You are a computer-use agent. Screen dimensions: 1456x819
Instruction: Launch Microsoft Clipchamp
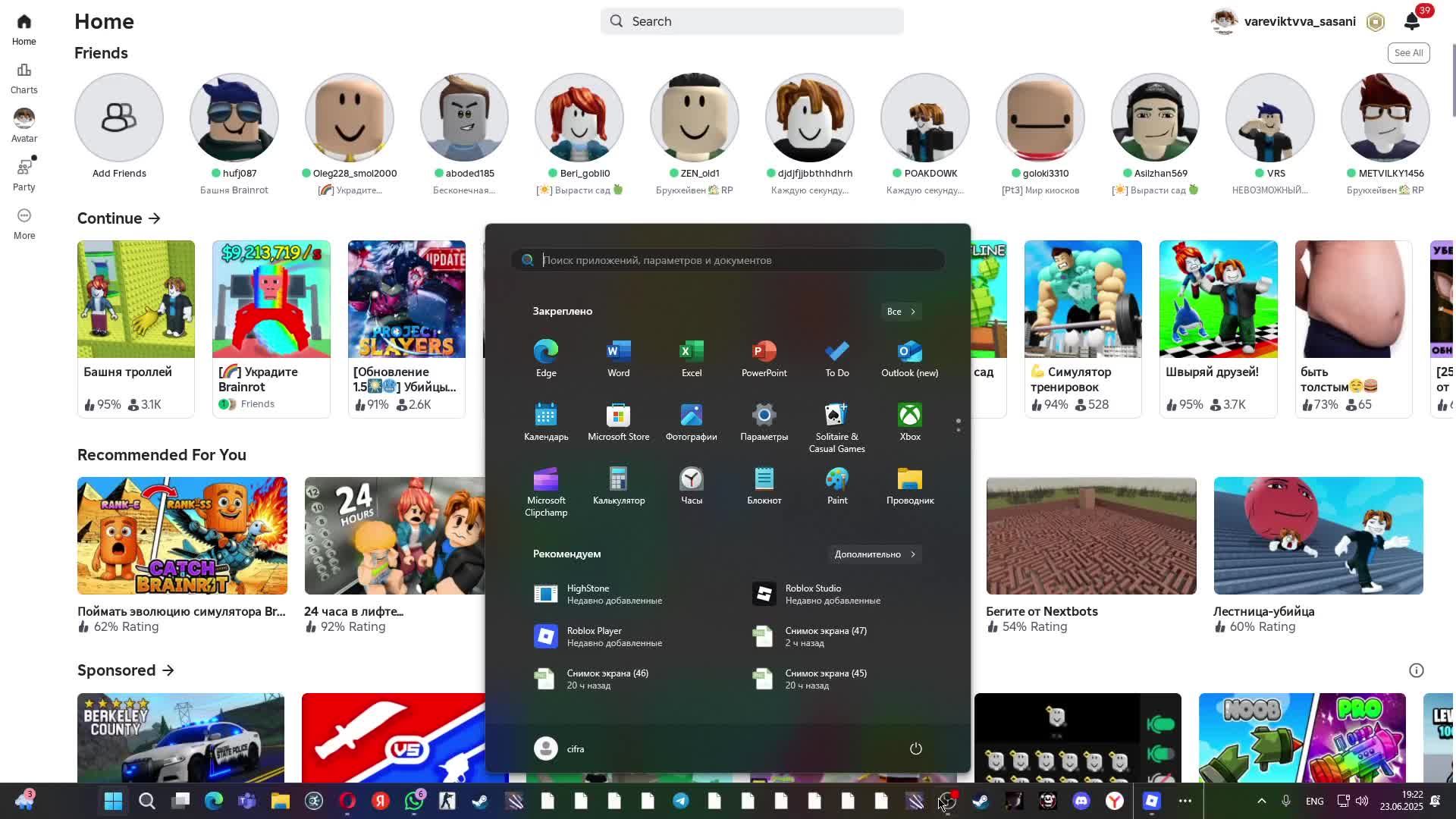pos(546,491)
